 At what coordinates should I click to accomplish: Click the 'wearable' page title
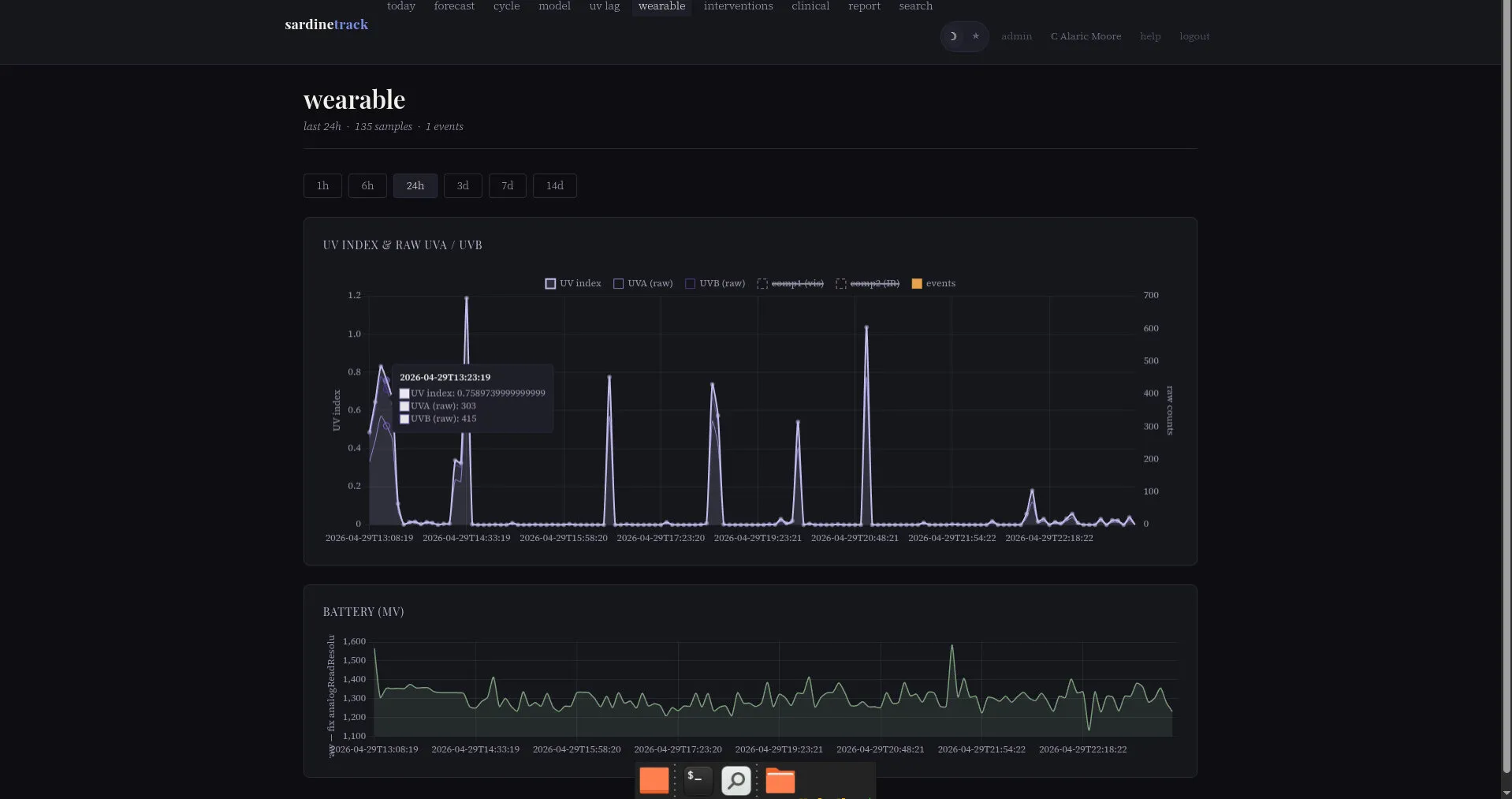(x=354, y=99)
